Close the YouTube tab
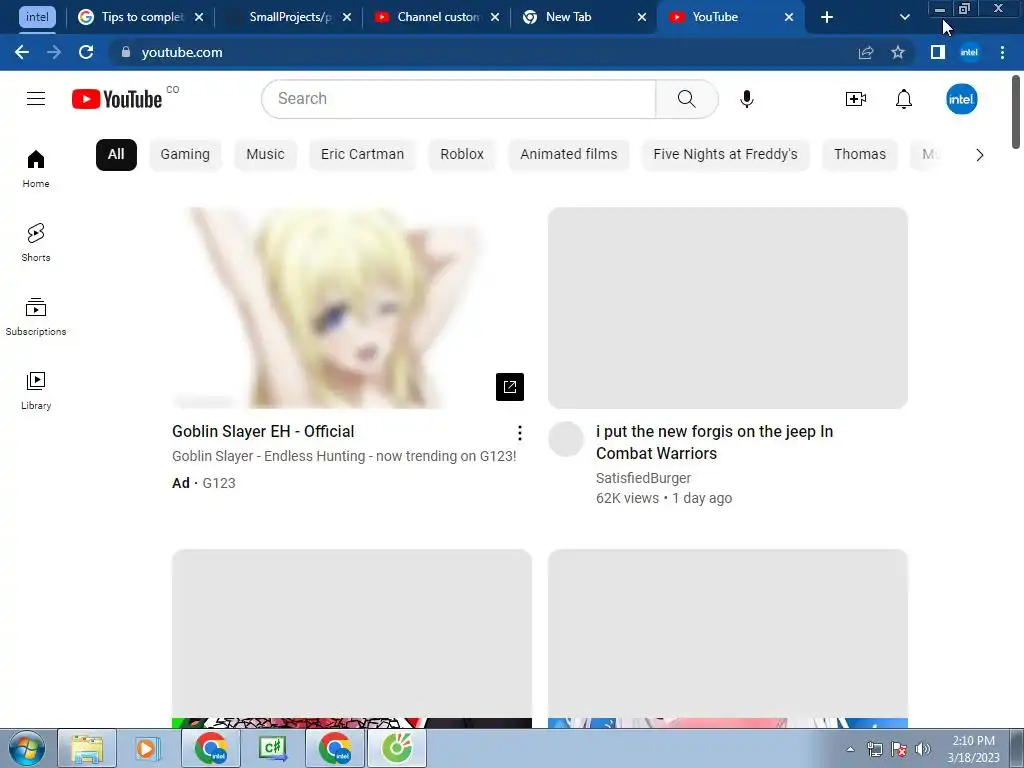The width and height of the screenshot is (1024, 768). (789, 17)
